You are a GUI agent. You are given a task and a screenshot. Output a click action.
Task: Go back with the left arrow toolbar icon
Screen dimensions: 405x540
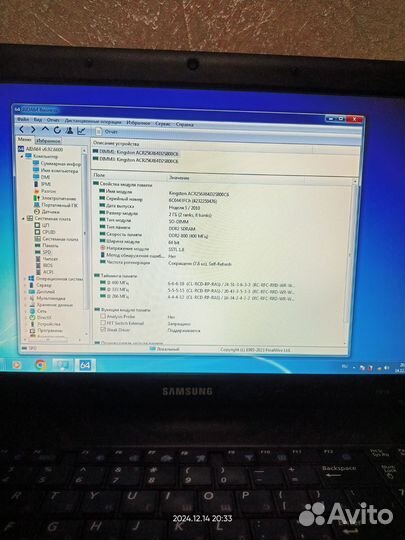[x=21, y=129]
